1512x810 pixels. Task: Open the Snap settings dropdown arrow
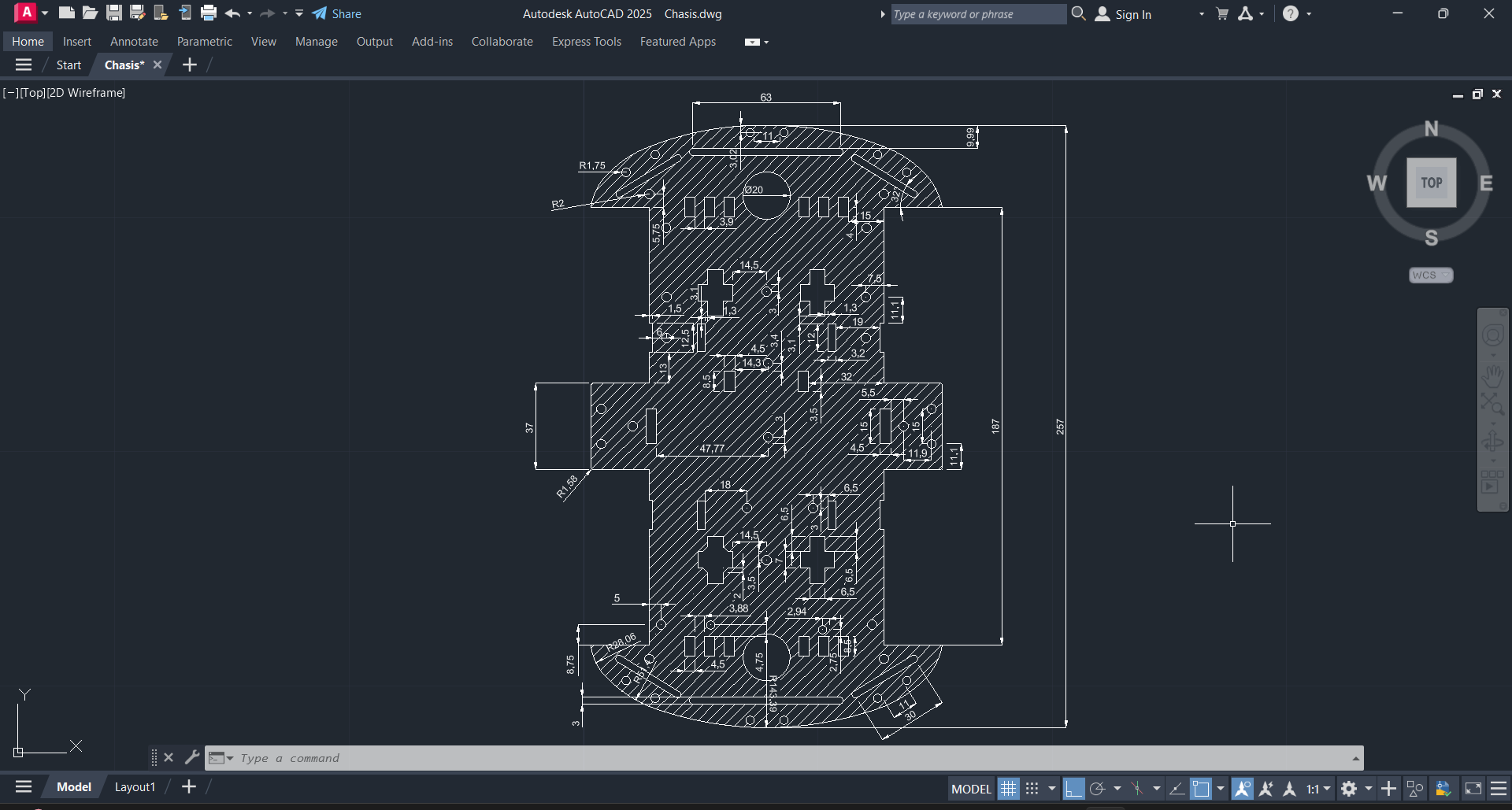click(x=1052, y=788)
